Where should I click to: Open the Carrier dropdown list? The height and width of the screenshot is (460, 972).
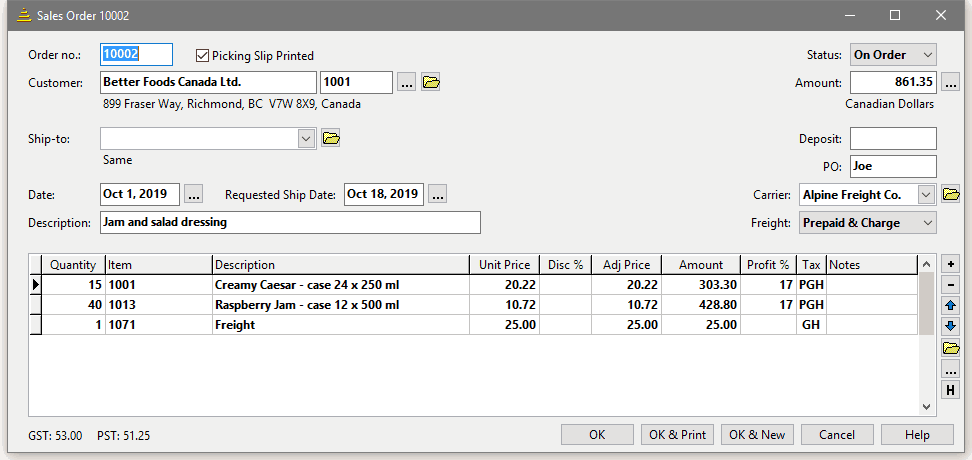tap(926, 195)
